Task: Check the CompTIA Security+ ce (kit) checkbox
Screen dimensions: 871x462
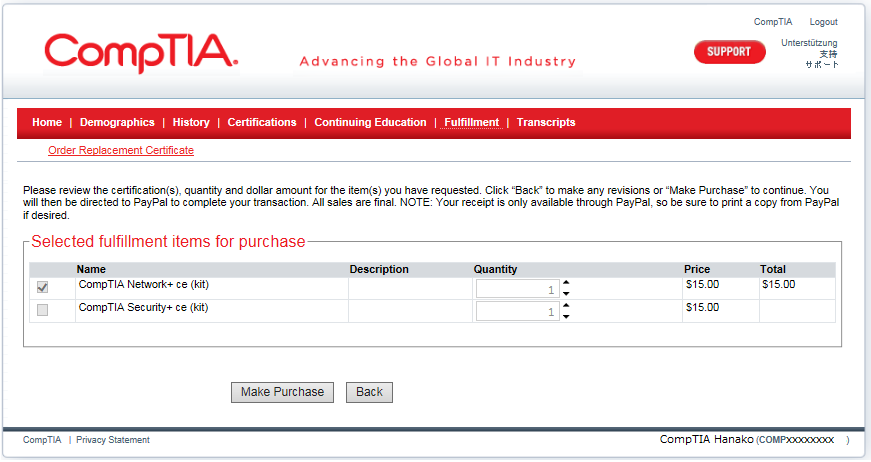Action: tap(42, 310)
